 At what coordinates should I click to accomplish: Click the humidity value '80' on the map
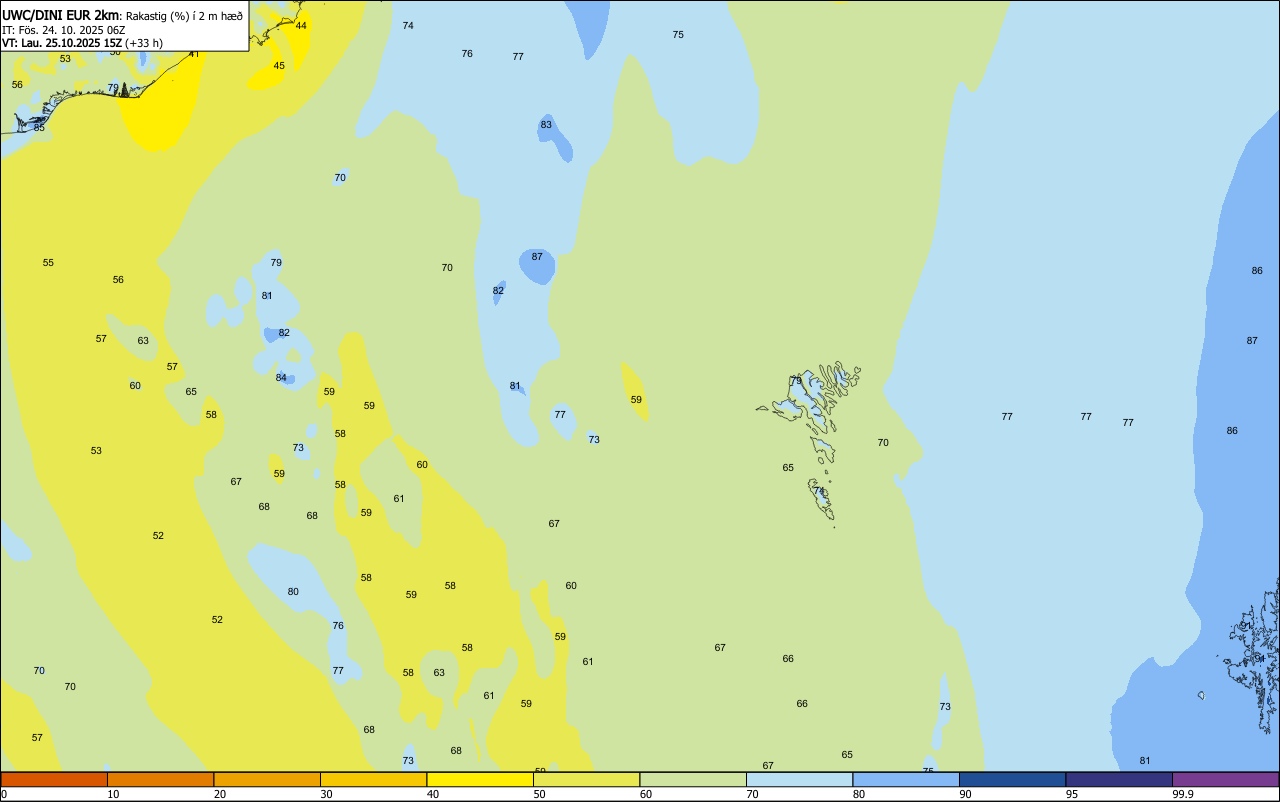coord(293,592)
